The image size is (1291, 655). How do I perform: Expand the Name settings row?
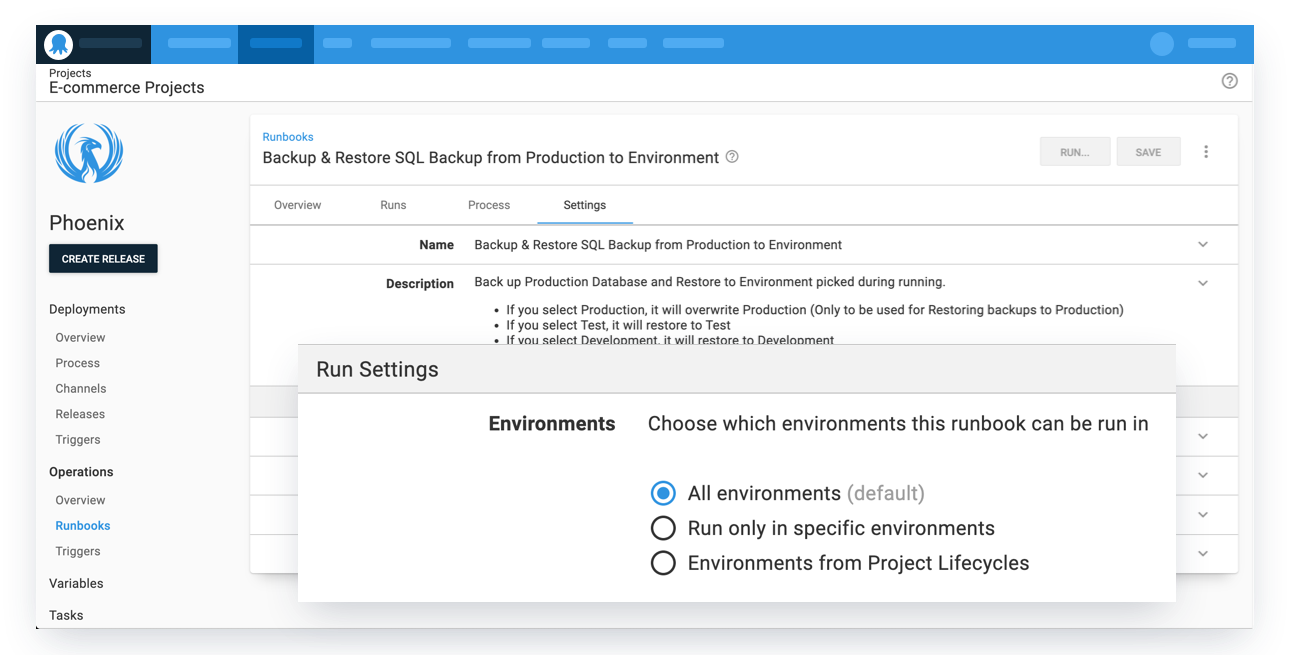[x=1203, y=245]
